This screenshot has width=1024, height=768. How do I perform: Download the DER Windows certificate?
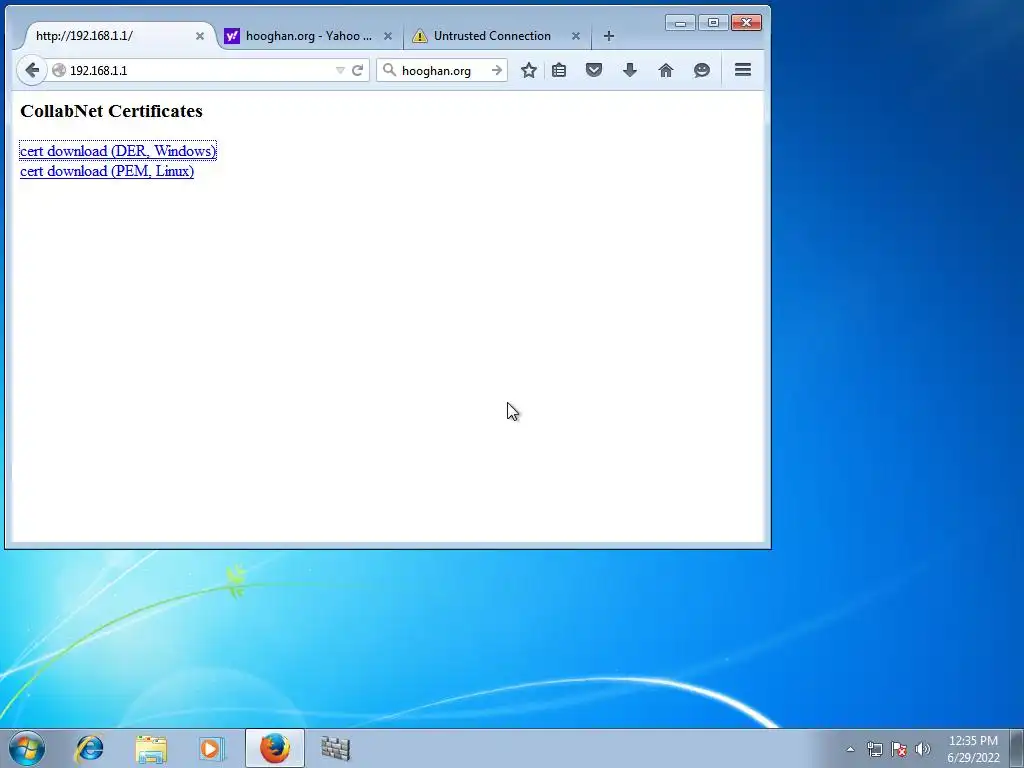tap(118, 151)
